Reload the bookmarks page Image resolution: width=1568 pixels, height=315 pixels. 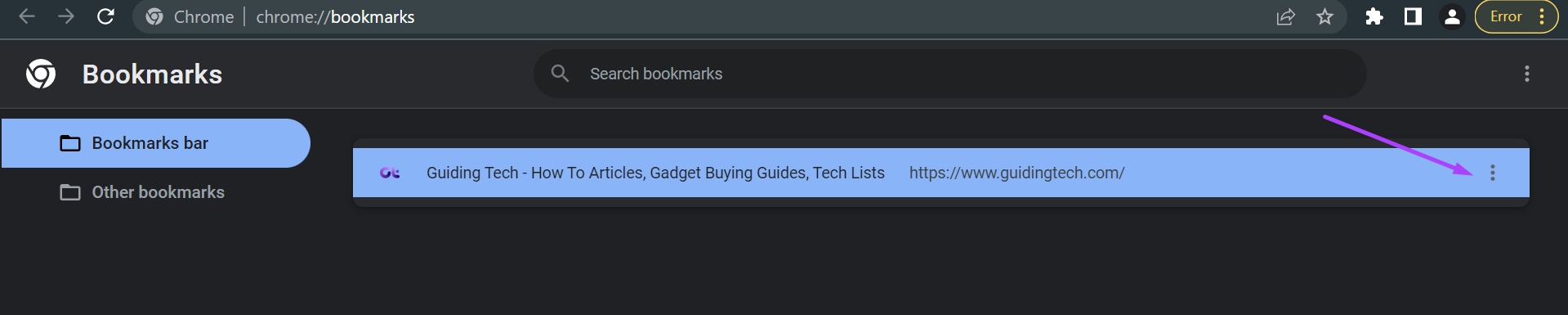(x=105, y=16)
